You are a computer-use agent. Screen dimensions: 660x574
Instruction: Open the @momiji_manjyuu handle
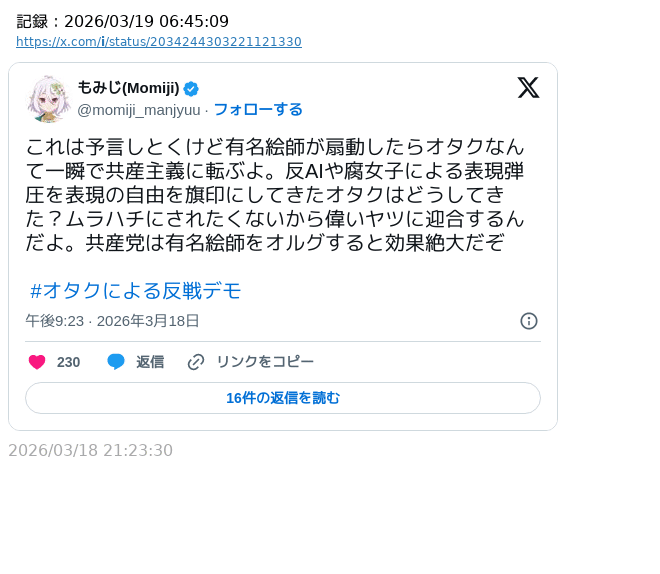(138, 109)
